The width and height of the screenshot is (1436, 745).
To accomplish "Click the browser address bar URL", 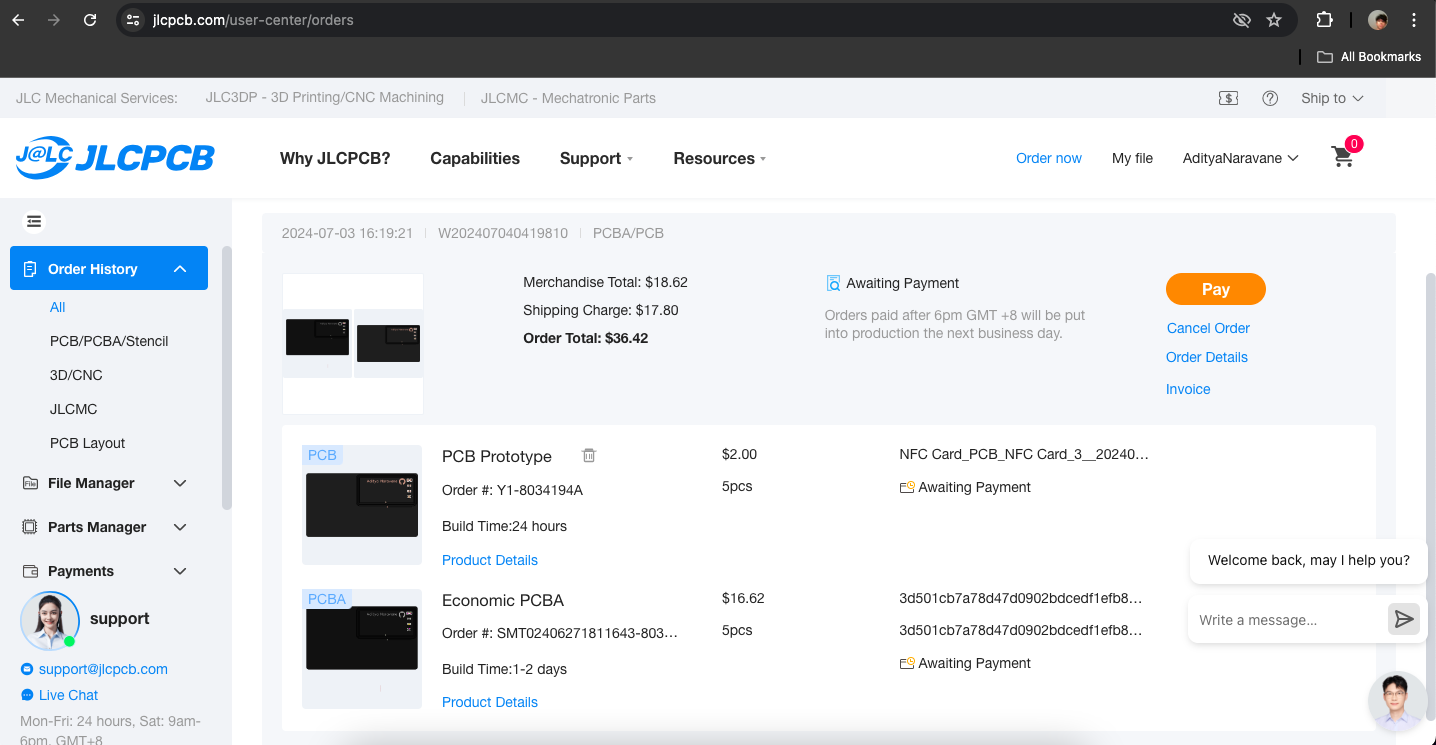I will [x=253, y=20].
